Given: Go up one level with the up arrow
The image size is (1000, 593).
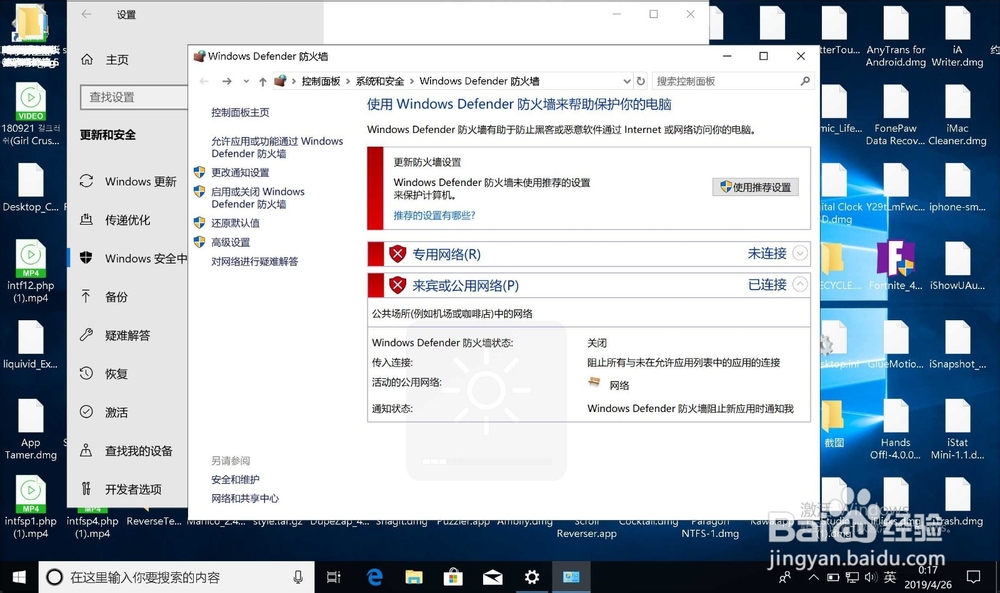Looking at the screenshot, I should point(263,82).
